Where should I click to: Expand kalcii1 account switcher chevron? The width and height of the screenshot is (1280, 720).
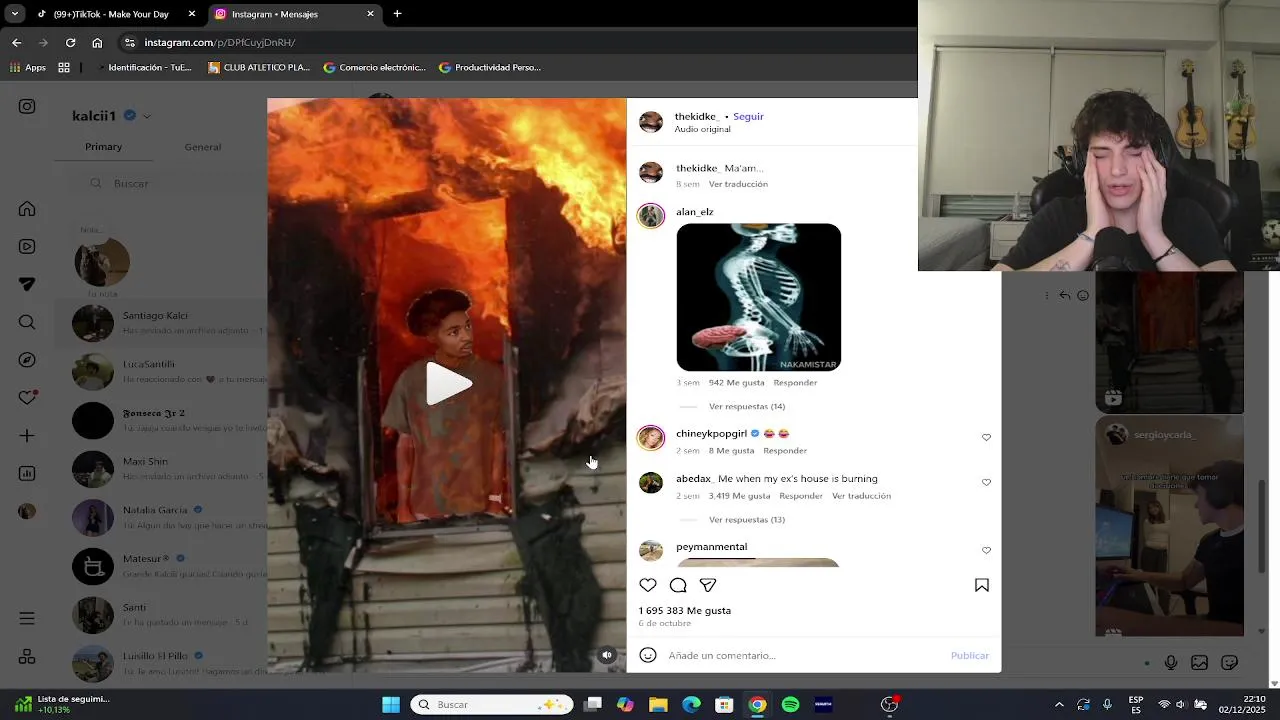(147, 116)
